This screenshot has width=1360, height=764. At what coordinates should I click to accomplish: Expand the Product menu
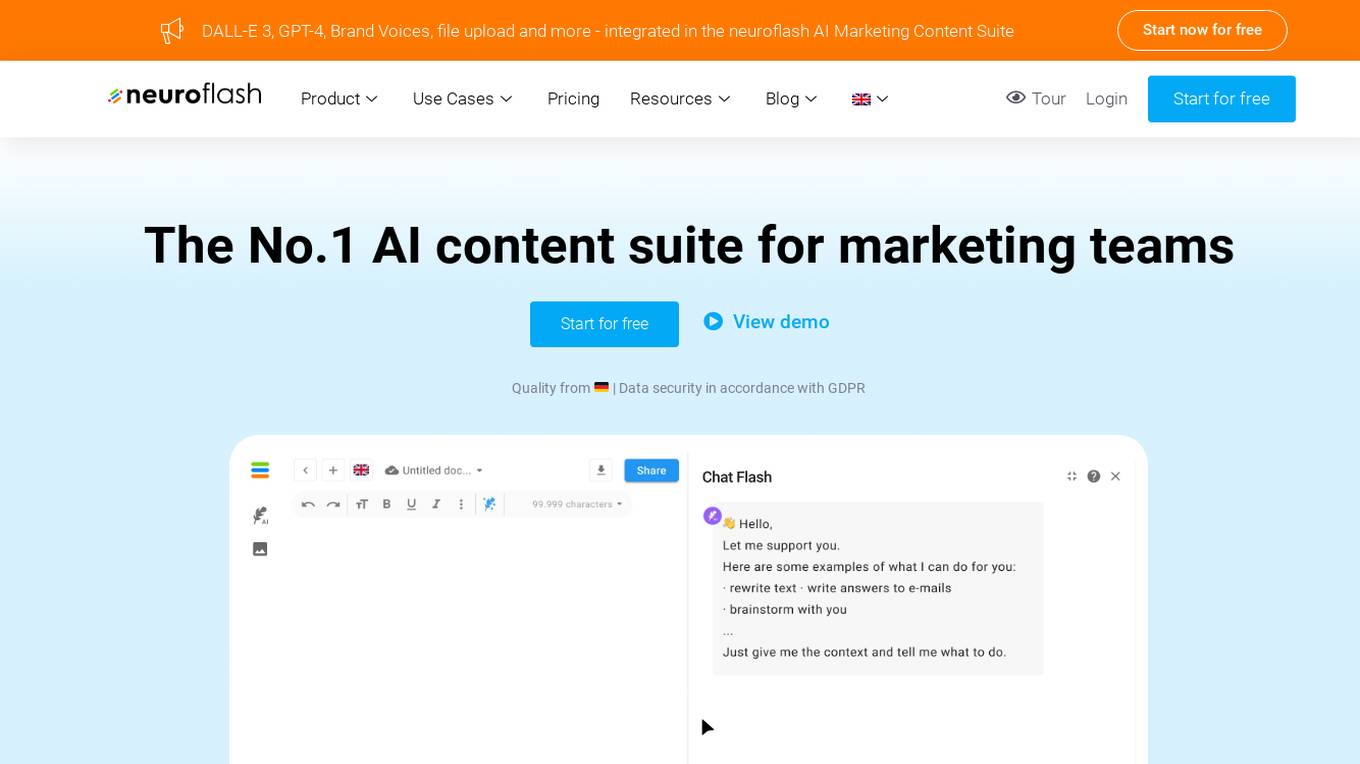tap(339, 98)
